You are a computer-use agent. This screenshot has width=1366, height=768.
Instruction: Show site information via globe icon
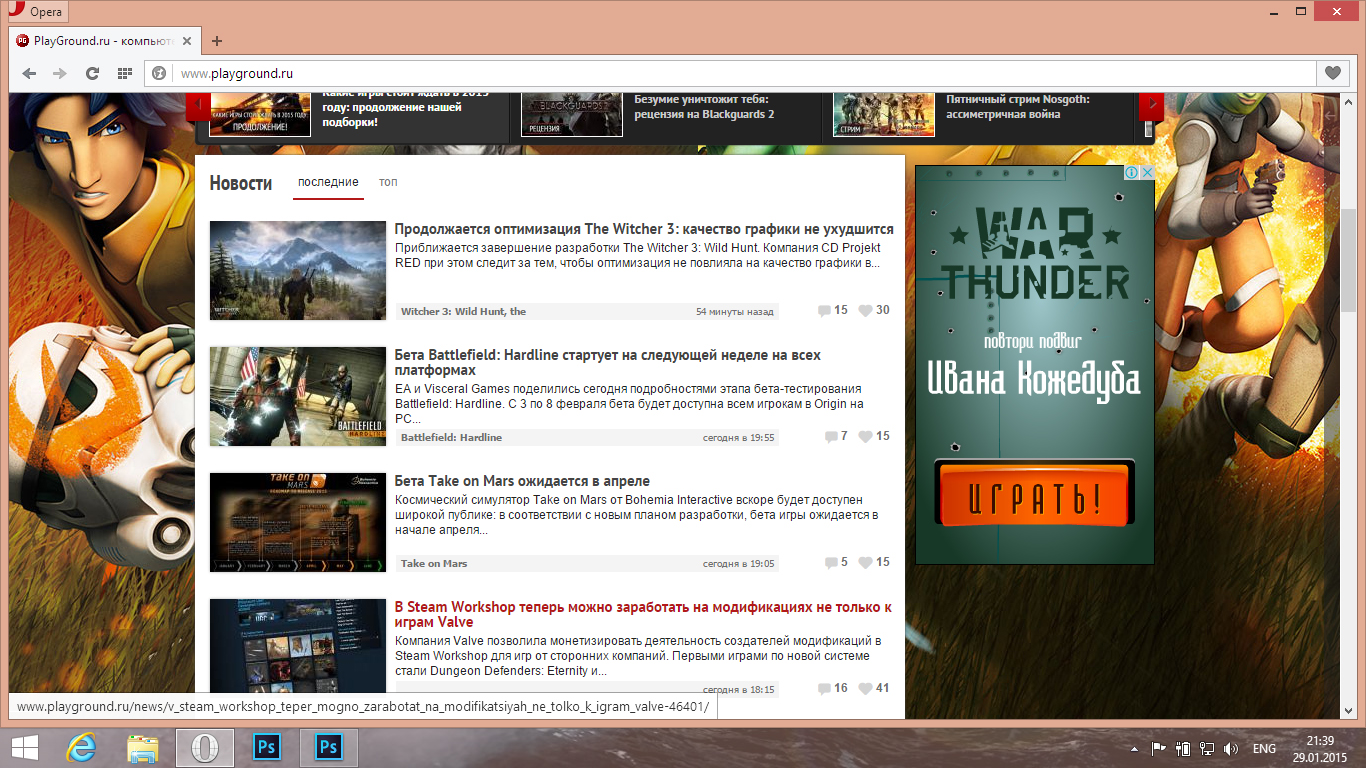coord(158,73)
